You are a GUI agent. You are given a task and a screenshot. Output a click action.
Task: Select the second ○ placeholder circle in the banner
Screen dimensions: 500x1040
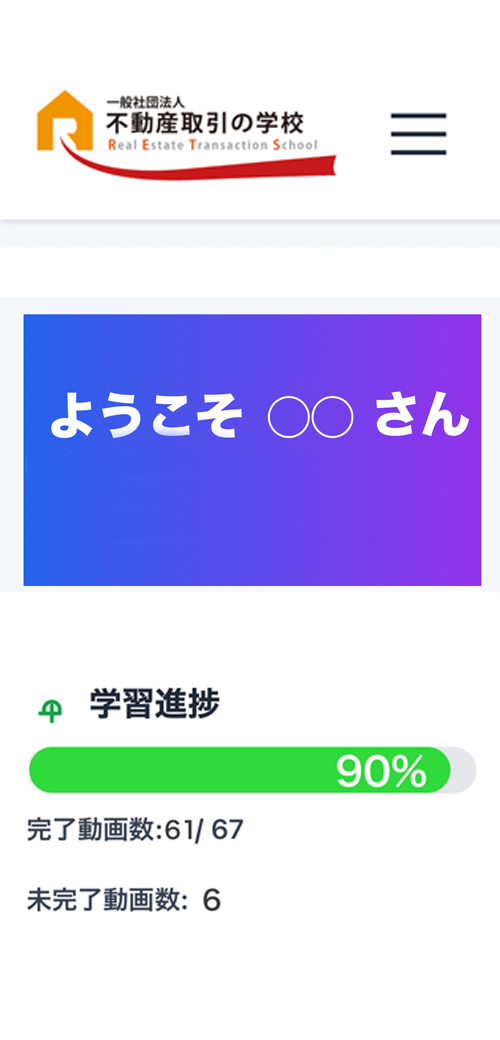pos(332,419)
